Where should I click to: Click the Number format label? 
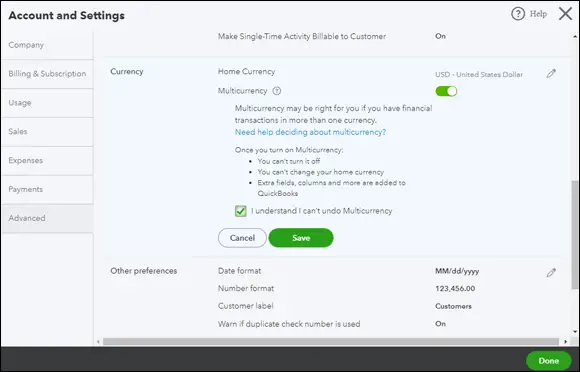pyautogui.click(x=246, y=288)
